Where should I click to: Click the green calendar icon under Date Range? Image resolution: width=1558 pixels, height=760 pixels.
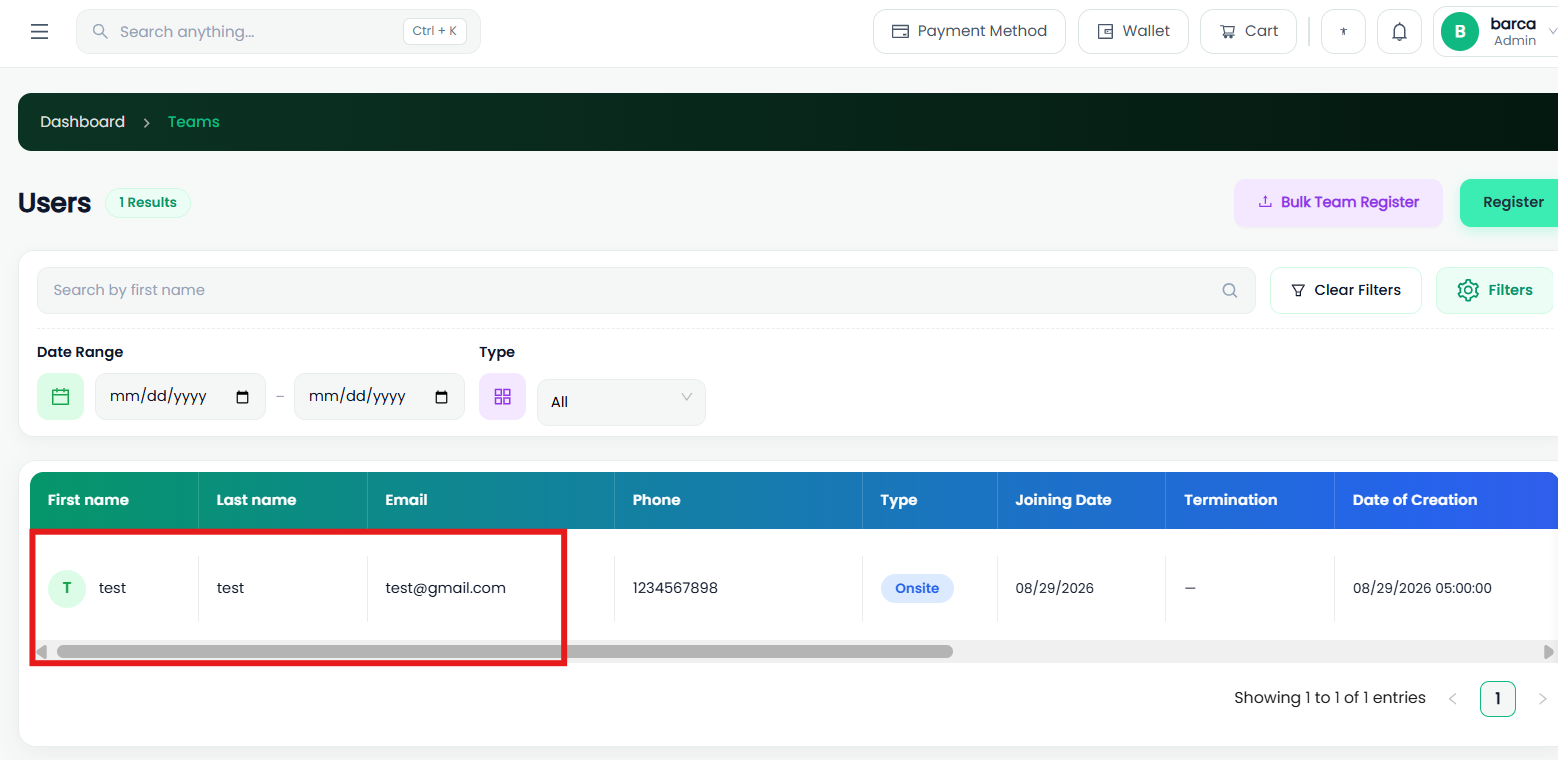(60, 397)
